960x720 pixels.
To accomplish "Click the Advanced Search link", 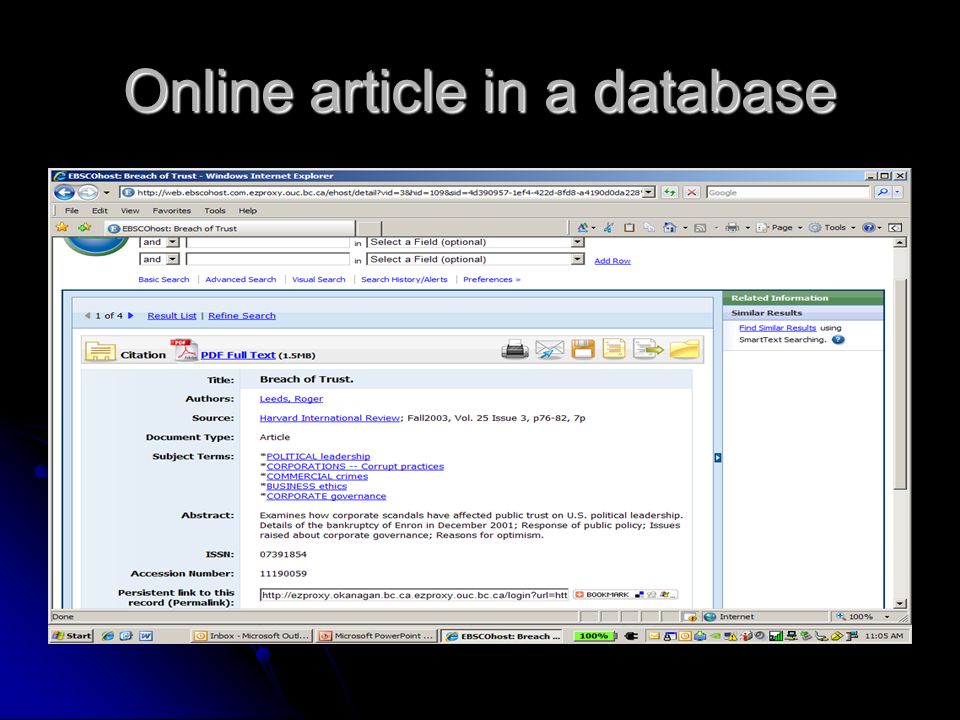I will [241, 279].
